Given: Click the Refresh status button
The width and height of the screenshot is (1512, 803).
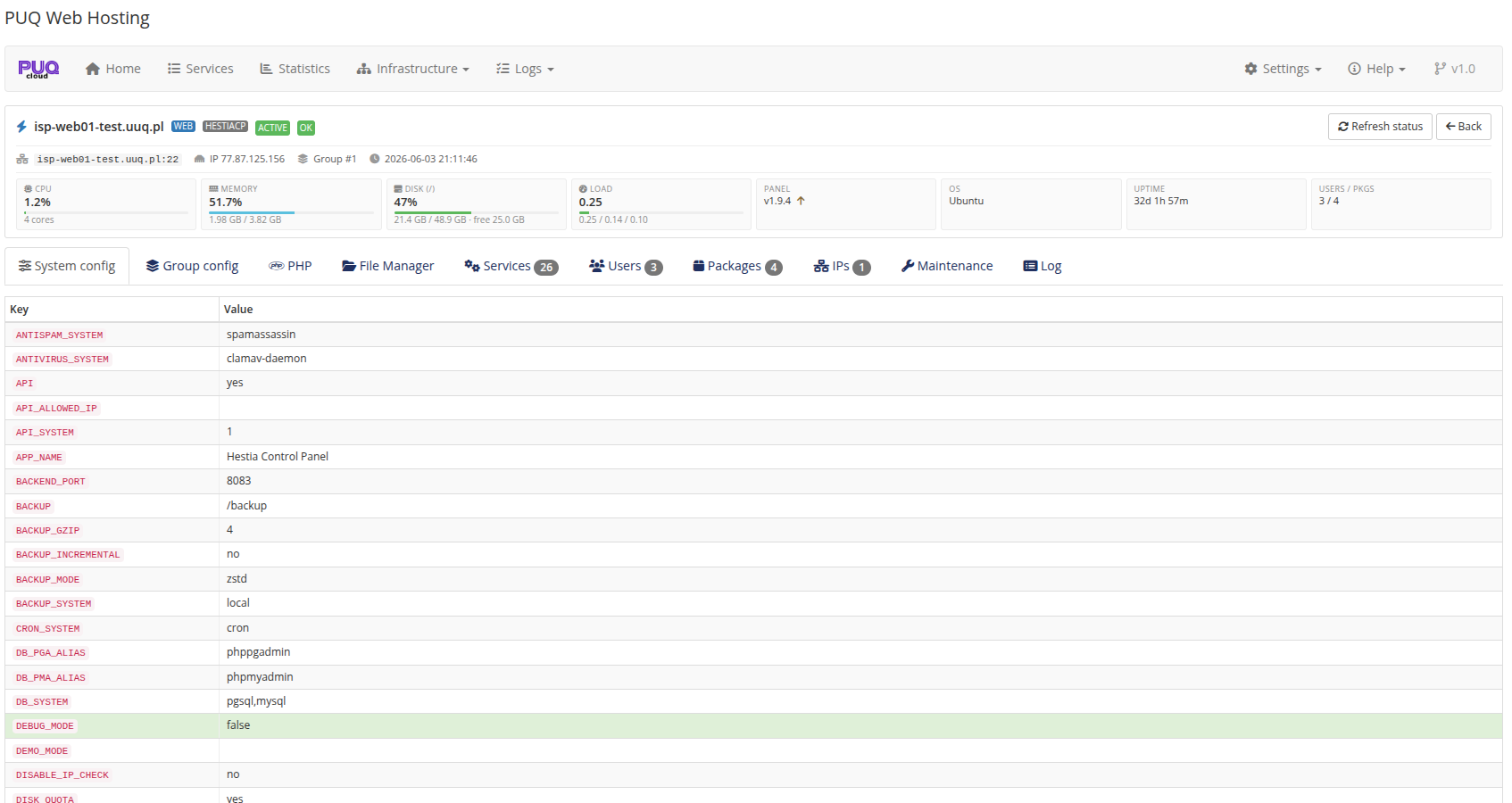Looking at the screenshot, I should tap(1380, 127).
